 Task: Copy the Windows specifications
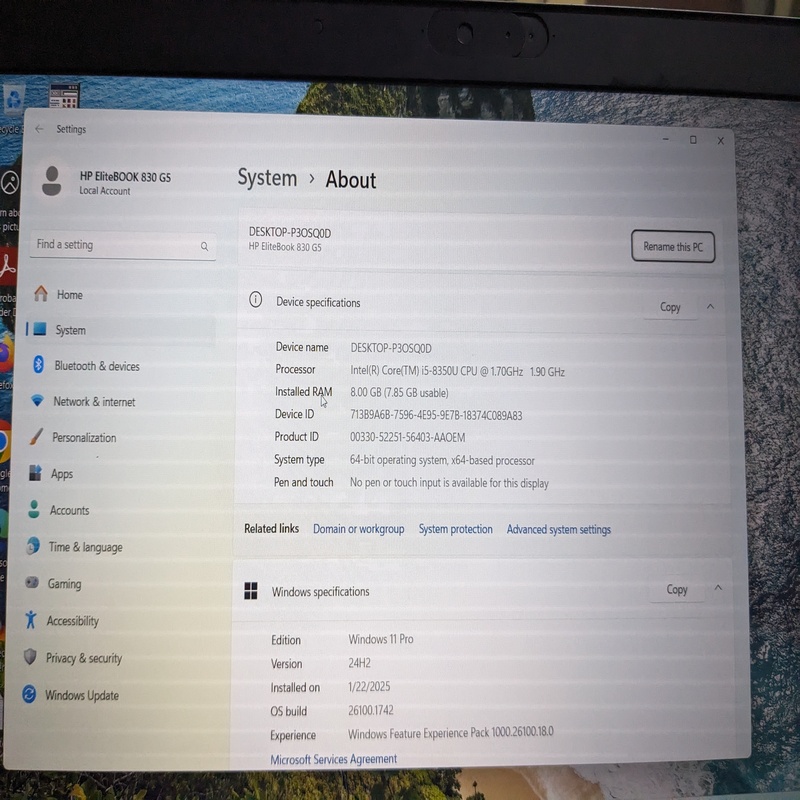[x=677, y=590]
